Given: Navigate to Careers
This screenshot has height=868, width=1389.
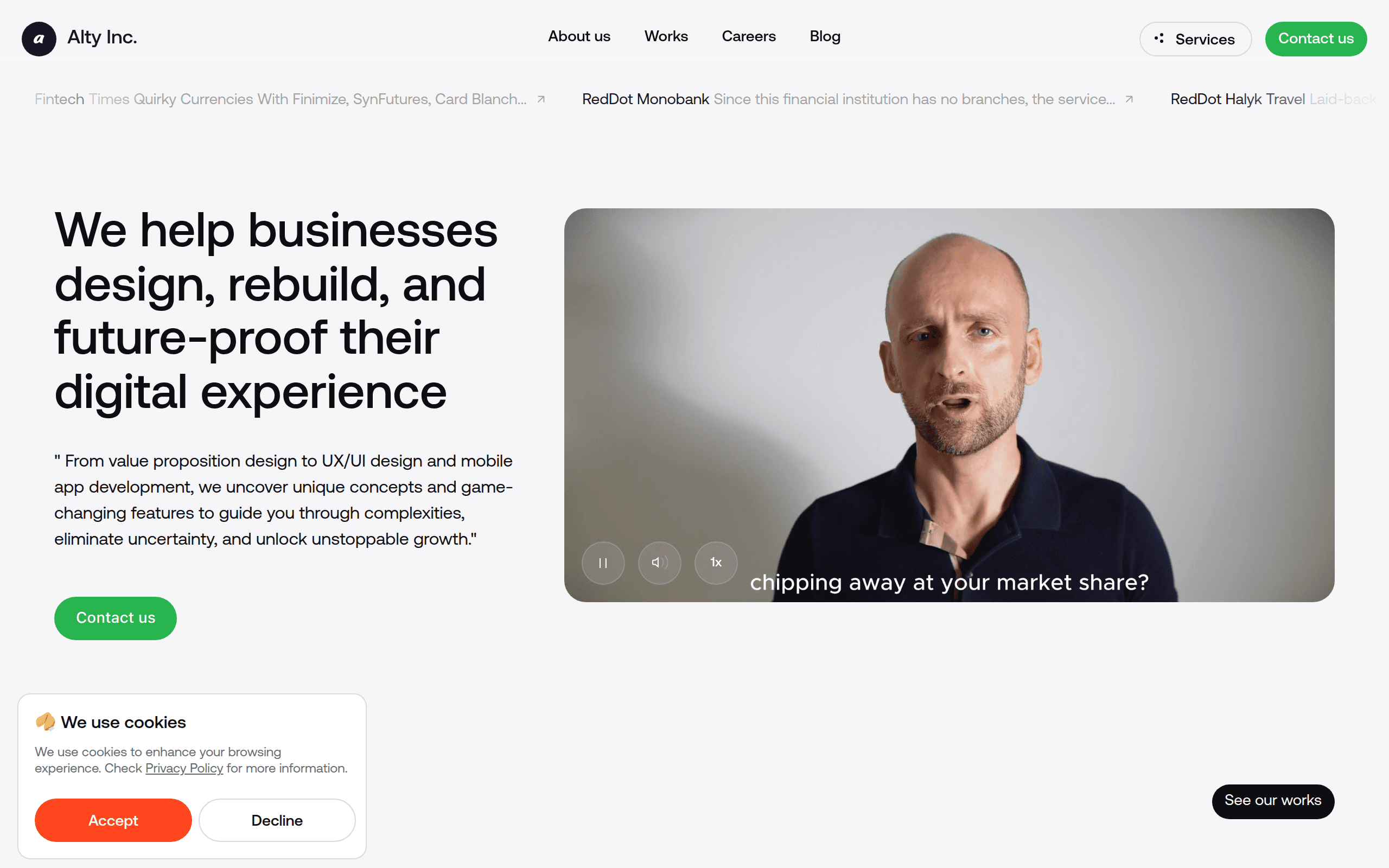Looking at the screenshot, I should (748, 36).
